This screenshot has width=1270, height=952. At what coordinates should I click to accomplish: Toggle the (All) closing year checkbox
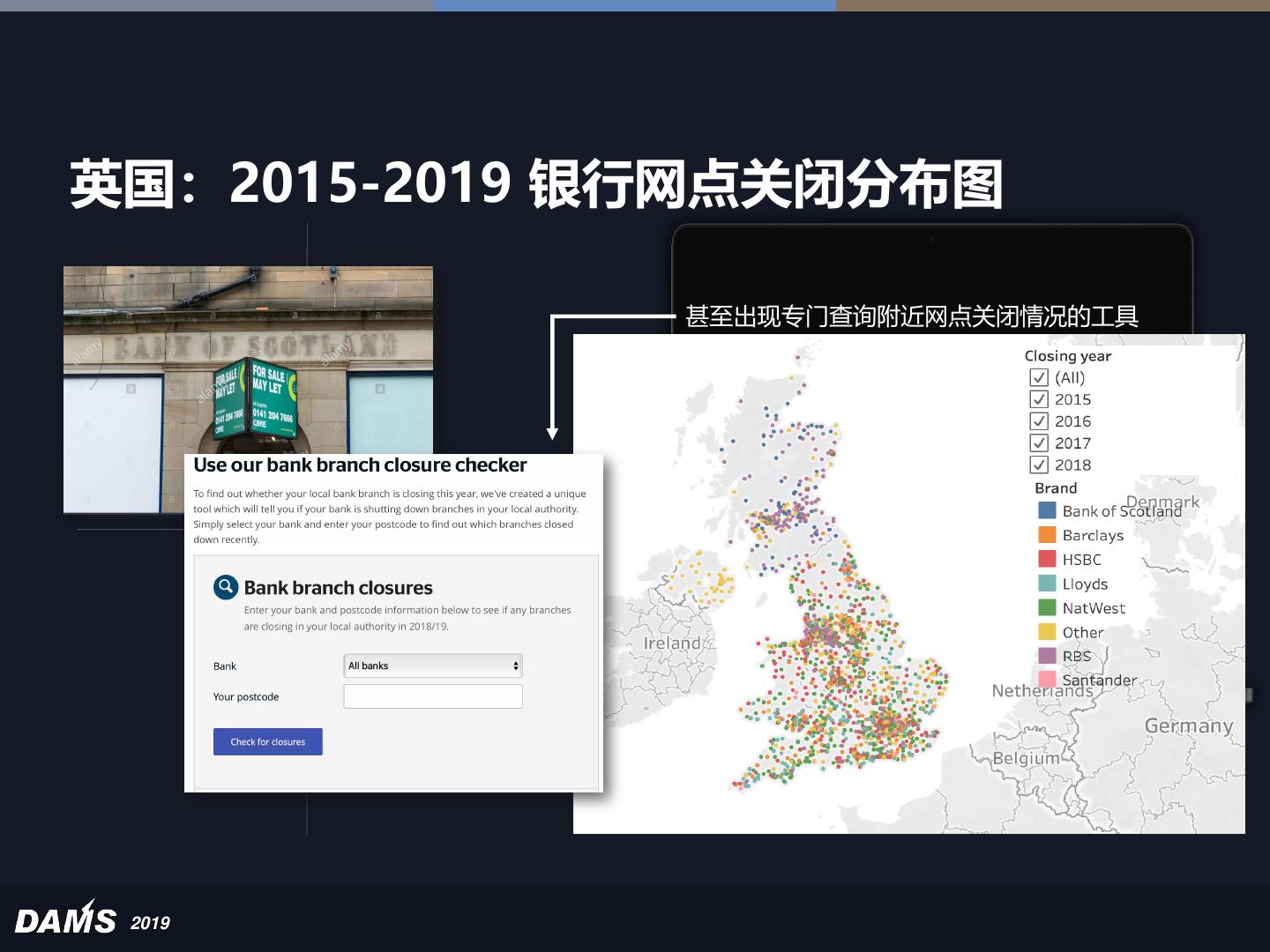1039,377
